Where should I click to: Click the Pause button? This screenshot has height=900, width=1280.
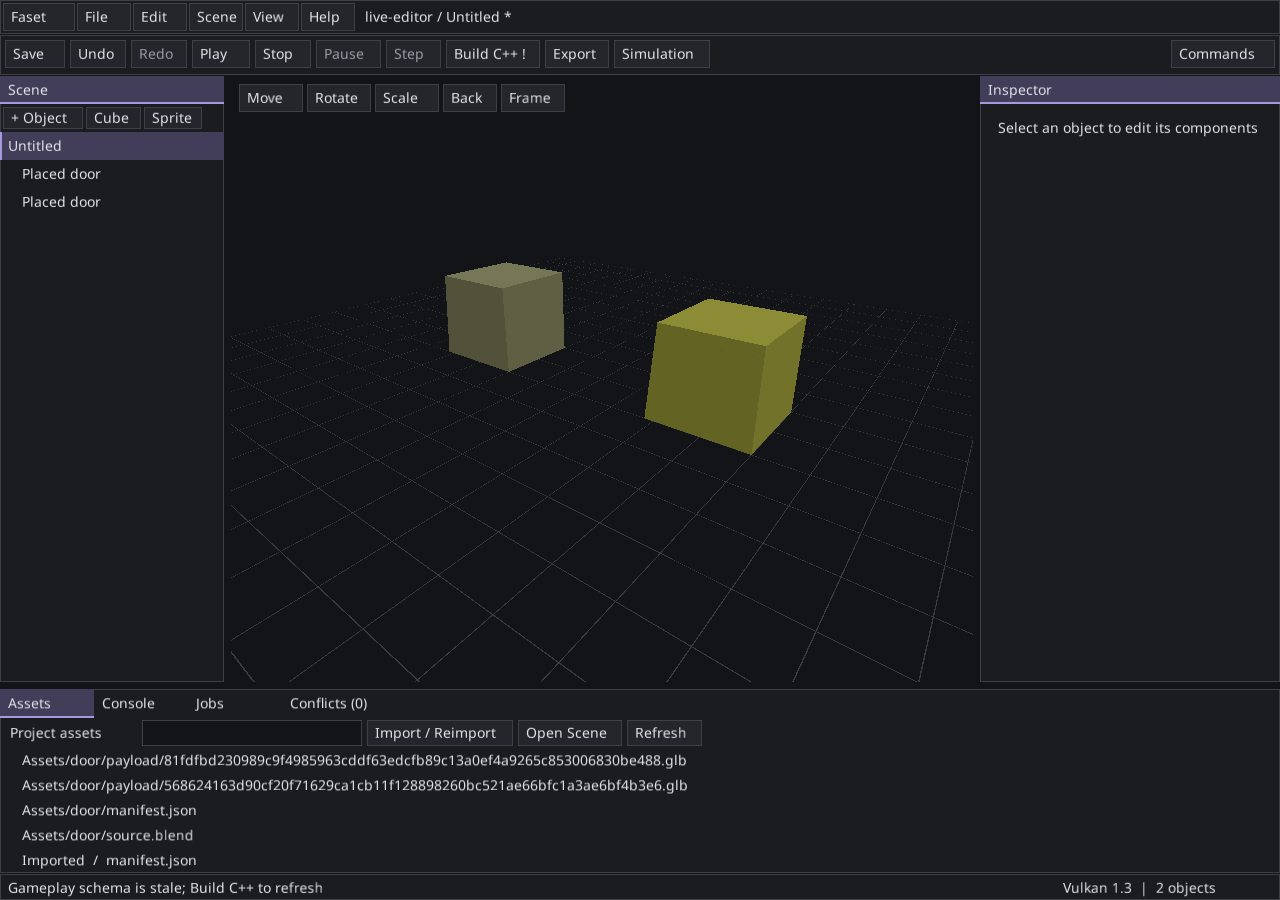348,54
